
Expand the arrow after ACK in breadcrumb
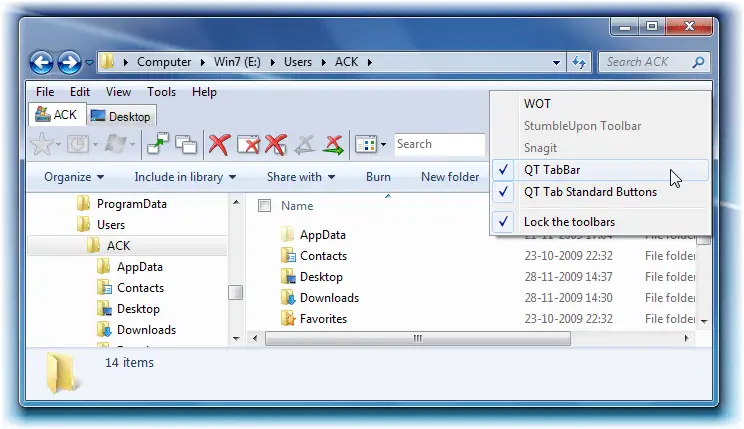pyautogui.click(x=369, y=62)
